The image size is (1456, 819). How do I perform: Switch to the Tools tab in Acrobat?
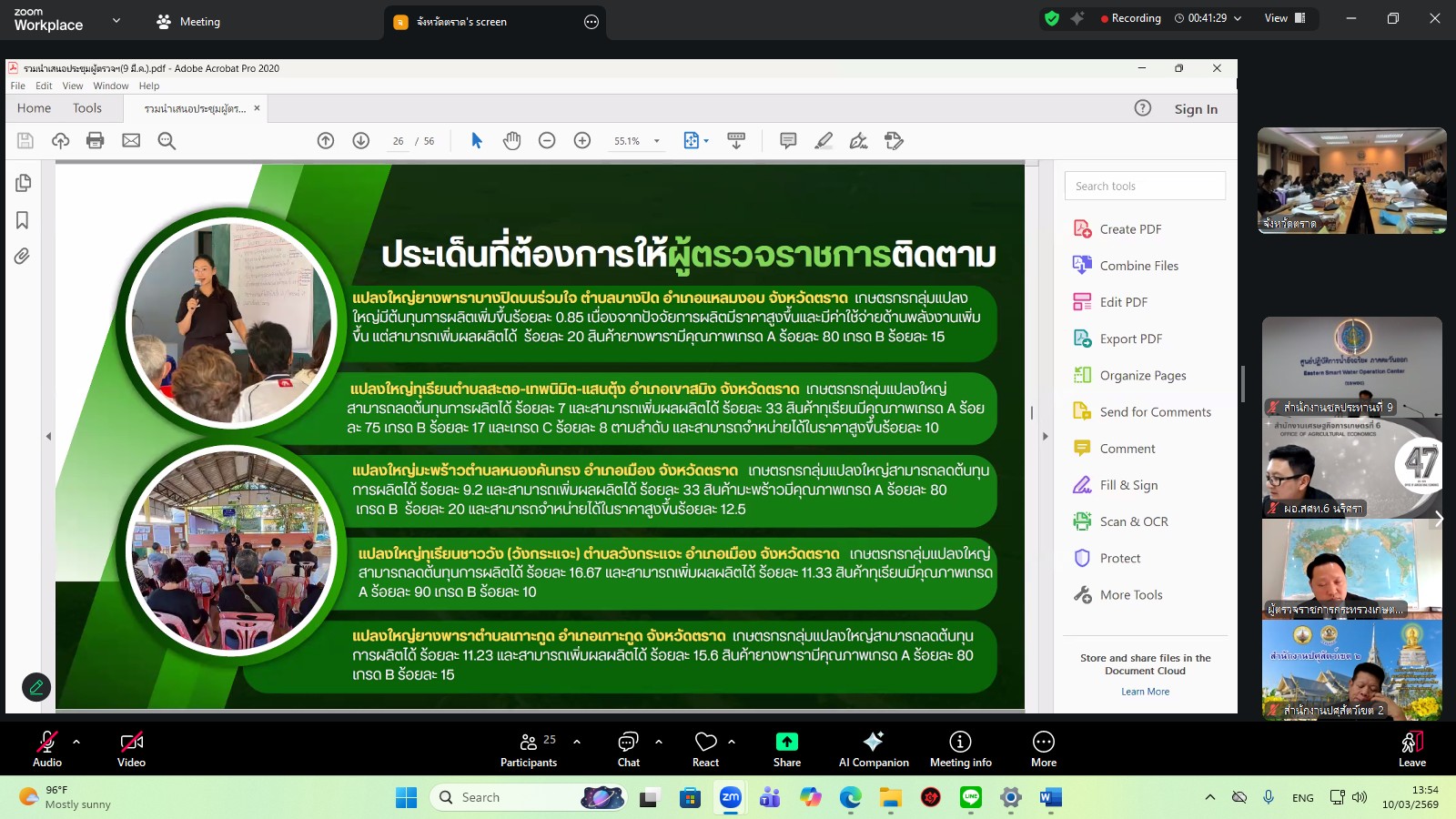(x=87, y=107)
